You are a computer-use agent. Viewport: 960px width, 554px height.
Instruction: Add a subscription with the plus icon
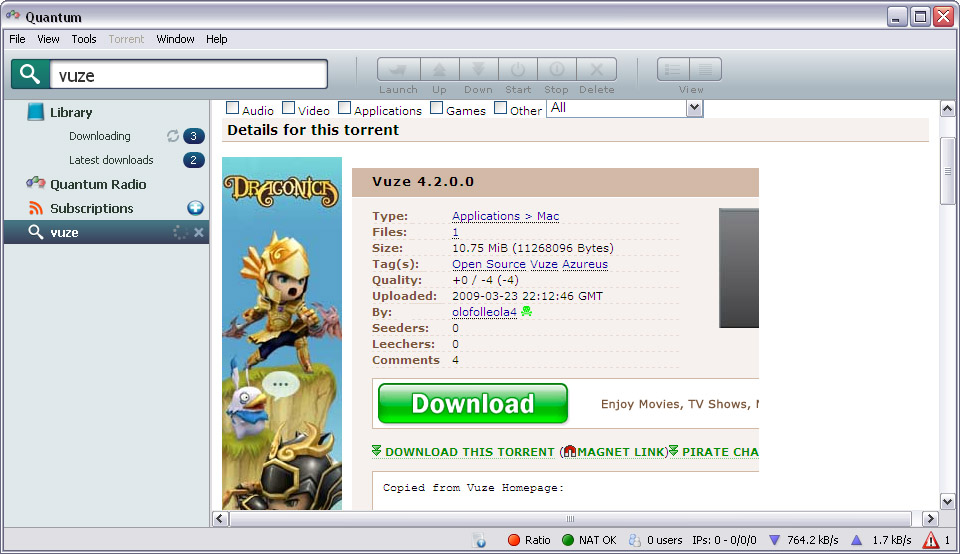[x=195, y=208]
